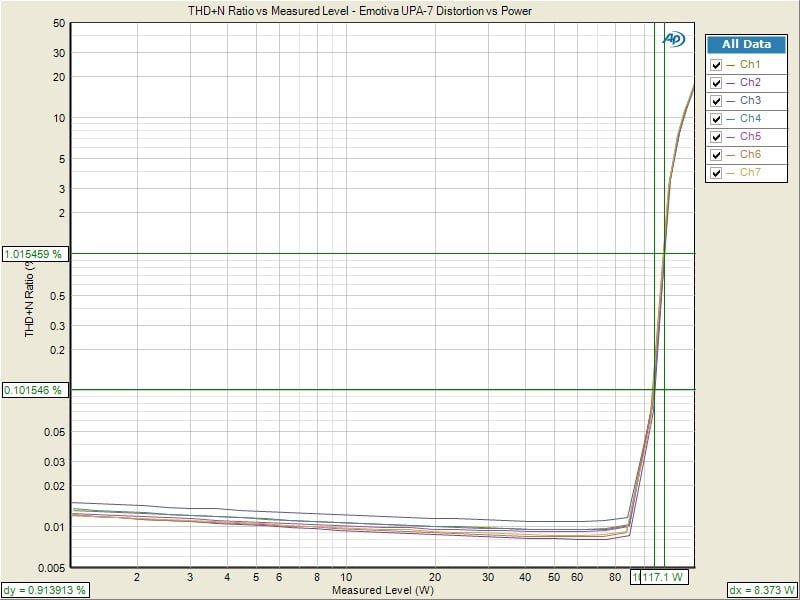Select the 0.101546 % cursor label

pos(35,390)
